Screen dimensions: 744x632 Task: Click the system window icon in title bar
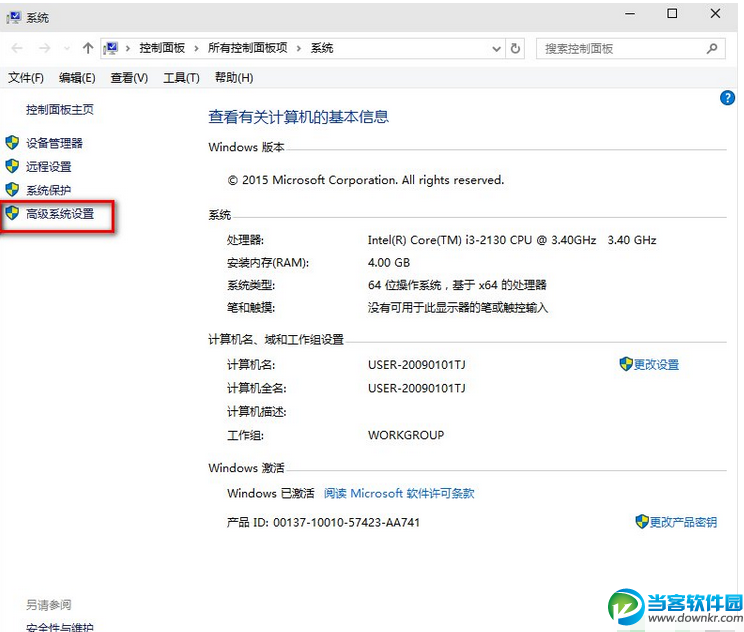click(x=13, y=18)
